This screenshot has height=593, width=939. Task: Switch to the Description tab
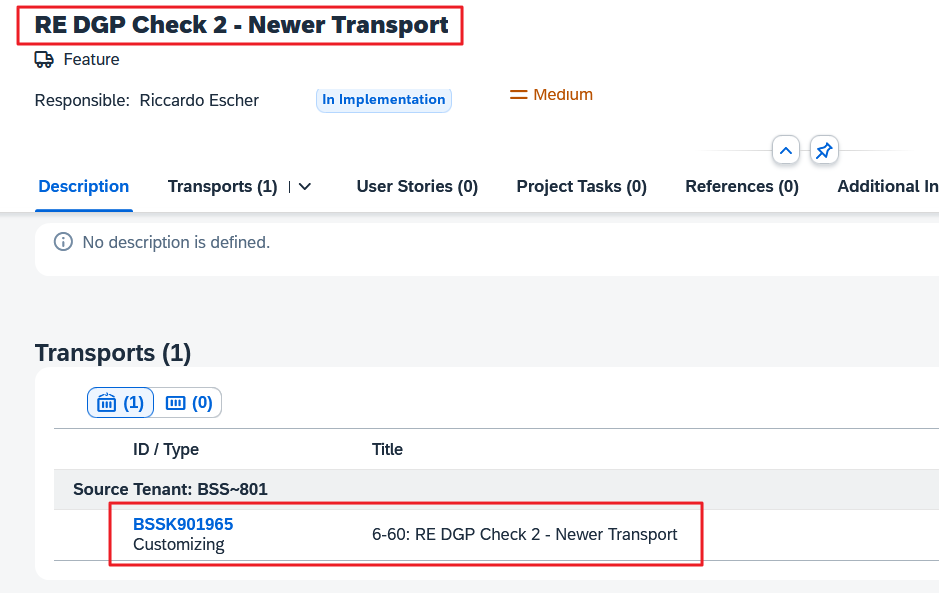click(84, 187)
